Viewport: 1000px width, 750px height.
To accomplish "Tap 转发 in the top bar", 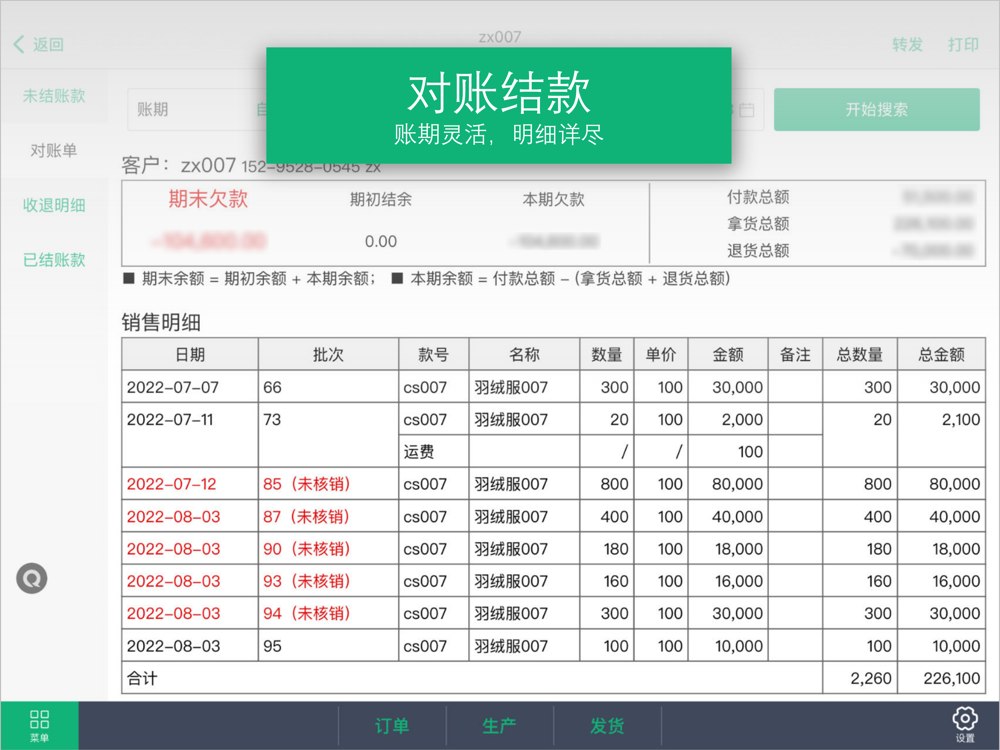I will click(908, 45).
